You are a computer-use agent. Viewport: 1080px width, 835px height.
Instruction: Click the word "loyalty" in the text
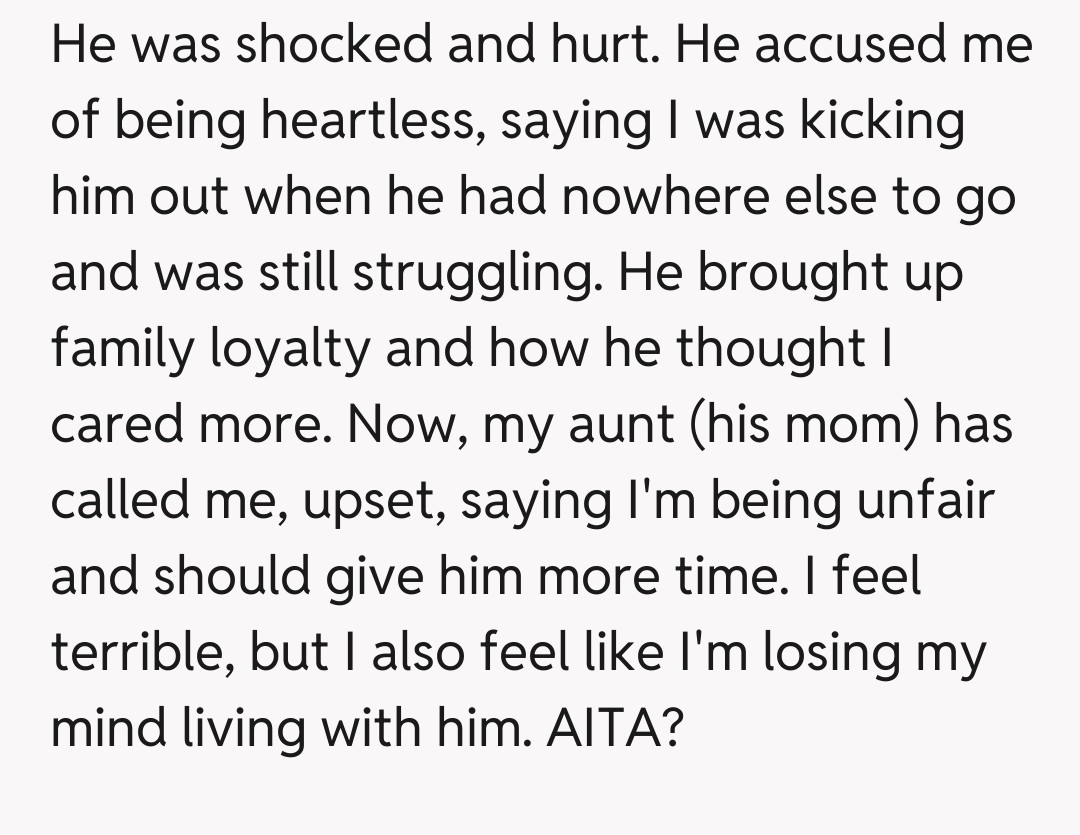coord(301,349)
